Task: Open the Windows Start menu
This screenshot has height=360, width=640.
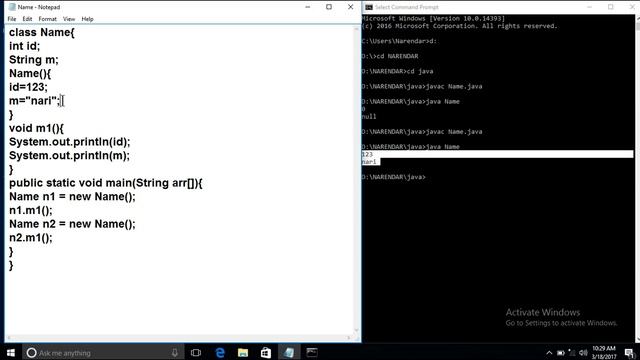Action: [11, 353]
